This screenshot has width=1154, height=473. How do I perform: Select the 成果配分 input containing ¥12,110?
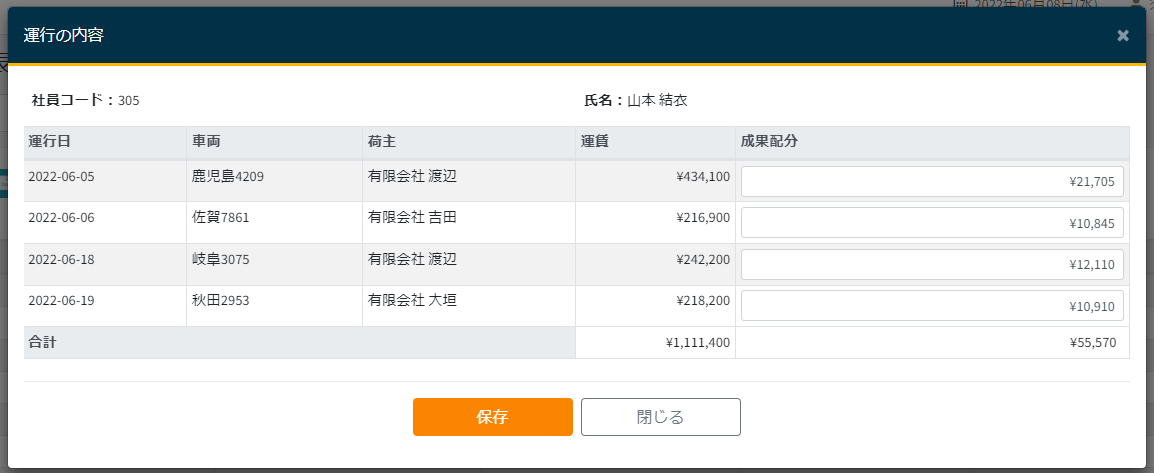pyautogui.click(x=932, y=265)
